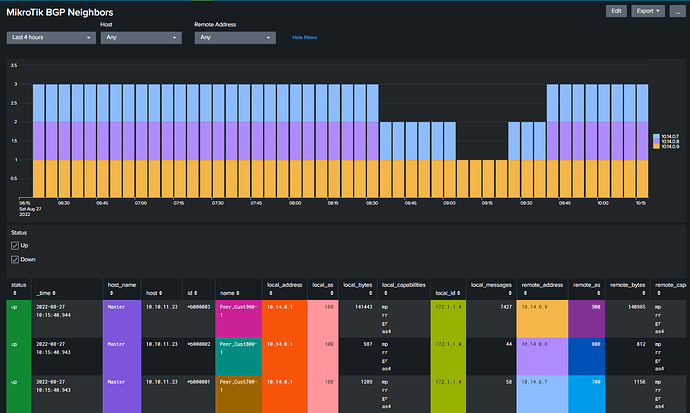Click the Peer_Cust900-1 name cell
690x413 pixels.
coord(239,319)
